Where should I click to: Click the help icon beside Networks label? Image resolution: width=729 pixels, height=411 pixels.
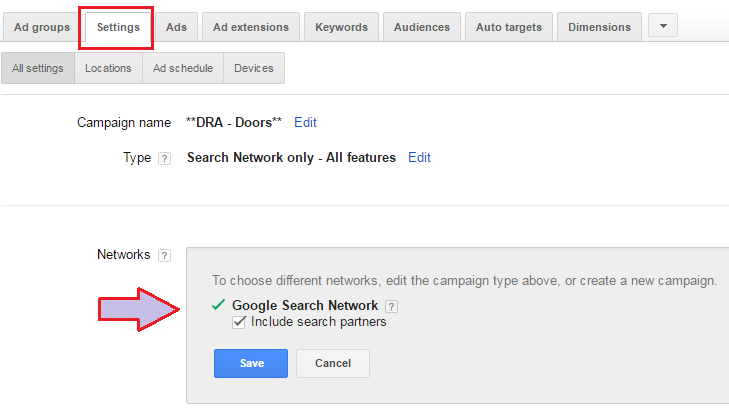(x=164, y=255)
